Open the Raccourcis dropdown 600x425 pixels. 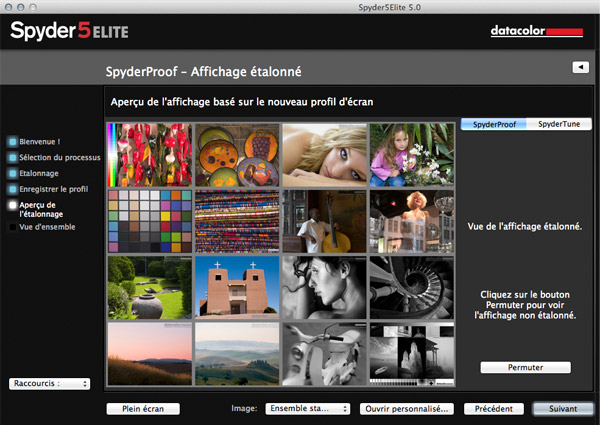pyautogui.click(x=49, y=383)
